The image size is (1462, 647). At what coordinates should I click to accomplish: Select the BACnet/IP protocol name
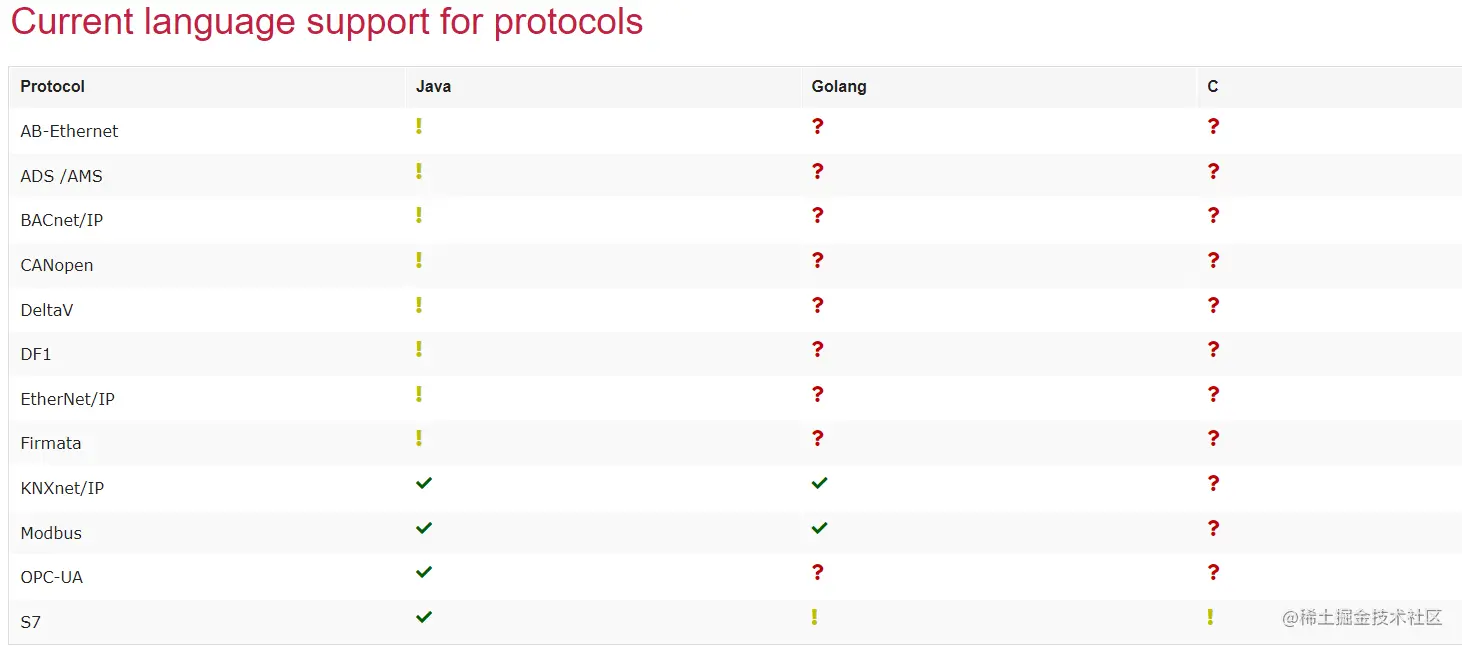pos(62,220)
